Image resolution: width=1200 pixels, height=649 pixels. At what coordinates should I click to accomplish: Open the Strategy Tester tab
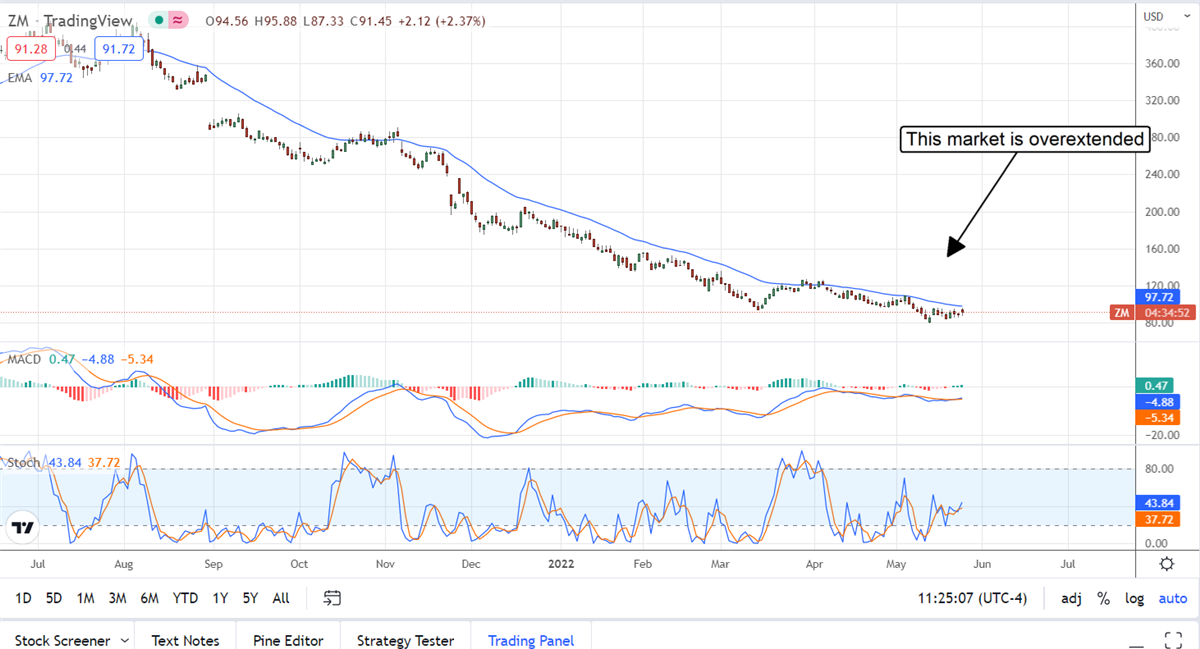[405, 640]
